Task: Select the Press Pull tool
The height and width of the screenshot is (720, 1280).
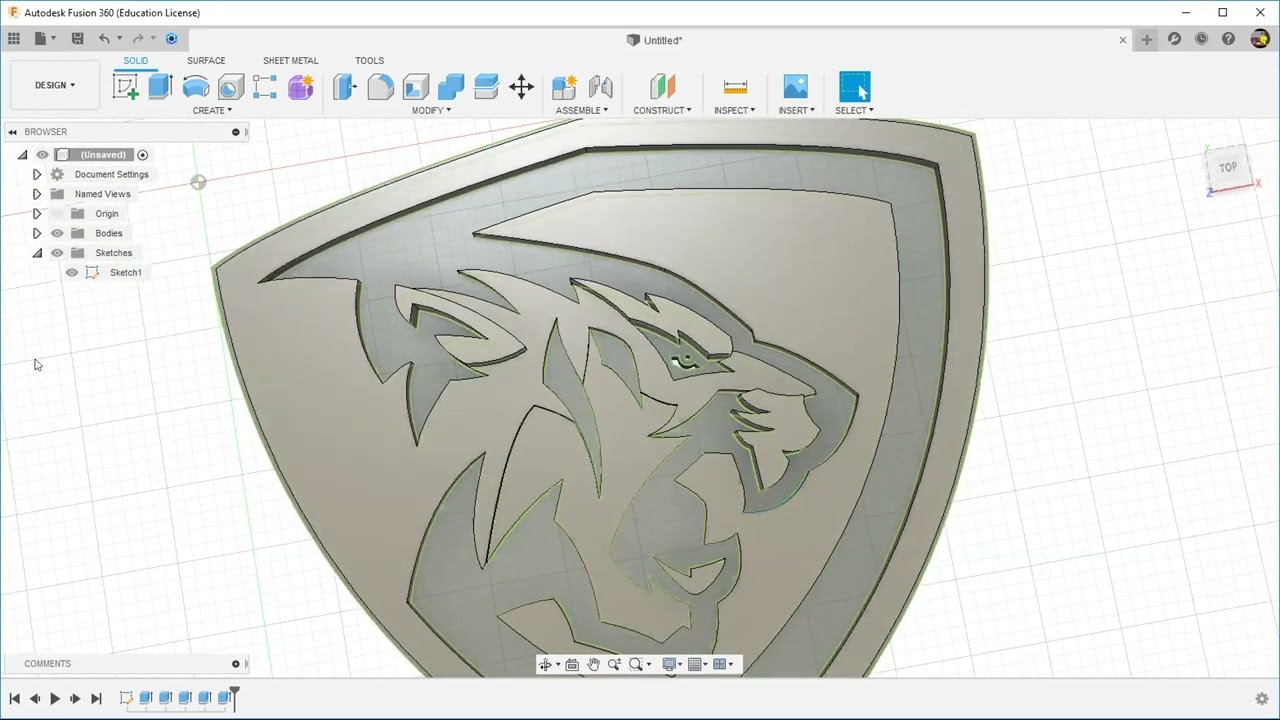Action: (345, 87)
